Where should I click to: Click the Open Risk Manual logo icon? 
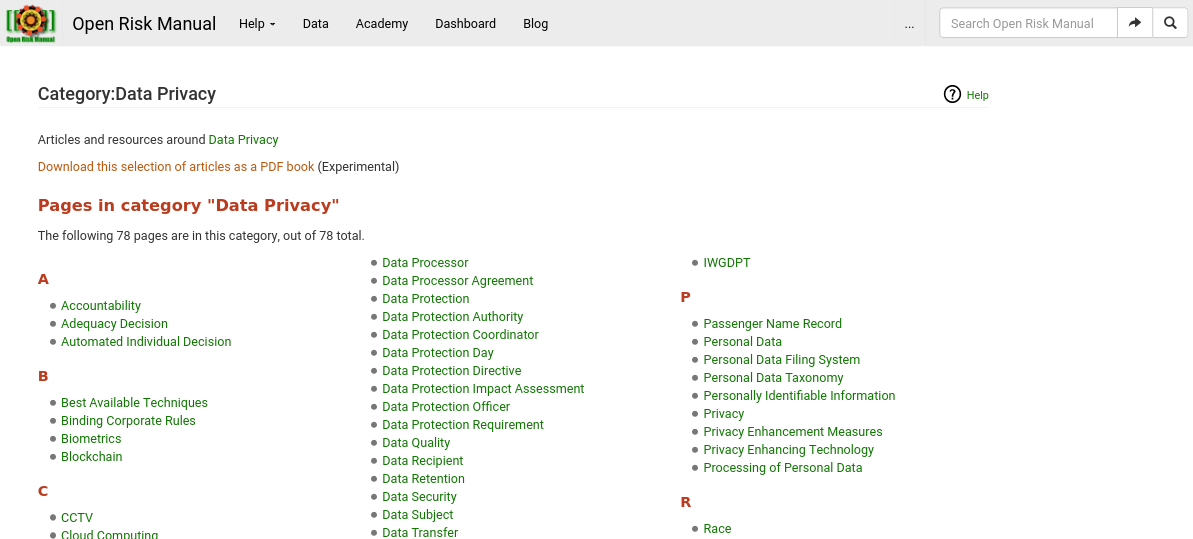pyautogui.click(x=30, y=23)
